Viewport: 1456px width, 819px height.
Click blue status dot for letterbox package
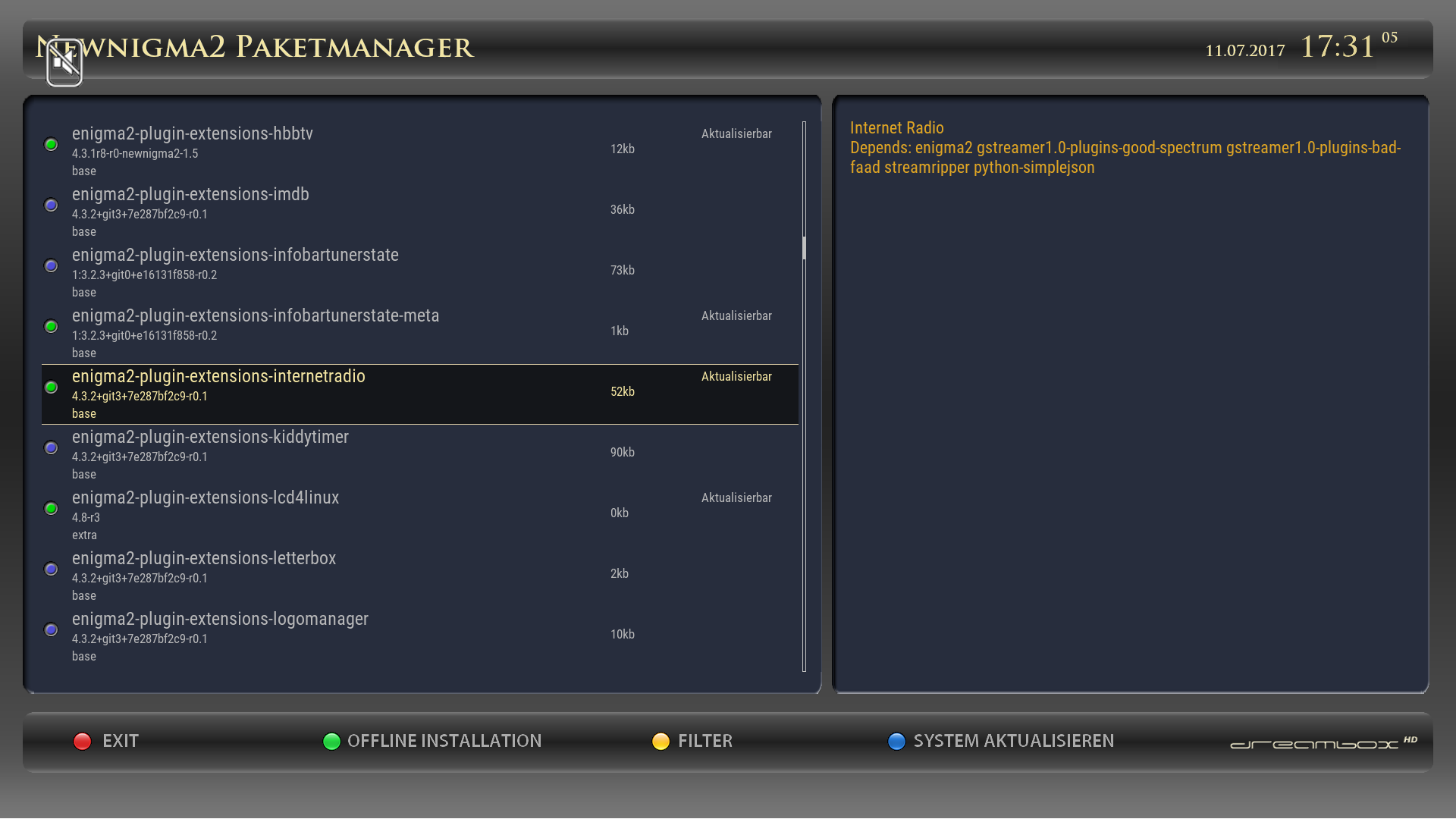click(51, 569)
